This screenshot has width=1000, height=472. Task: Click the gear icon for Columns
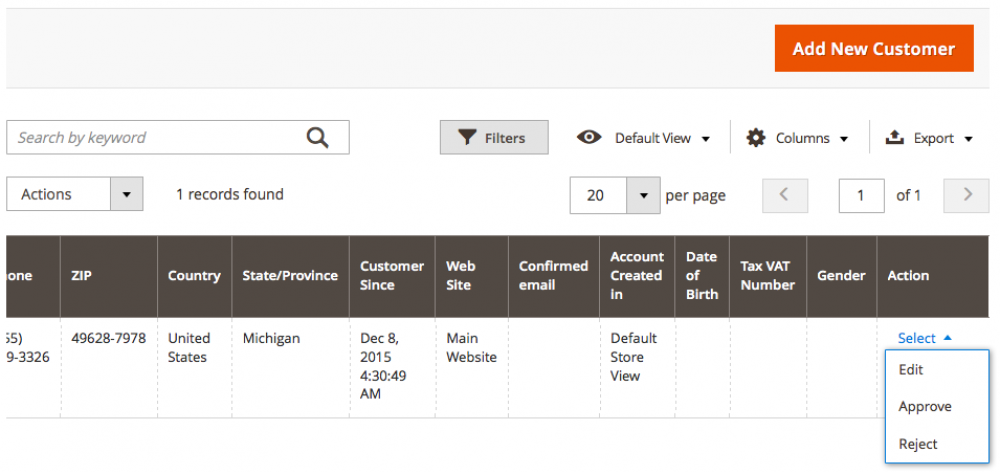click(x=756, y=138)
